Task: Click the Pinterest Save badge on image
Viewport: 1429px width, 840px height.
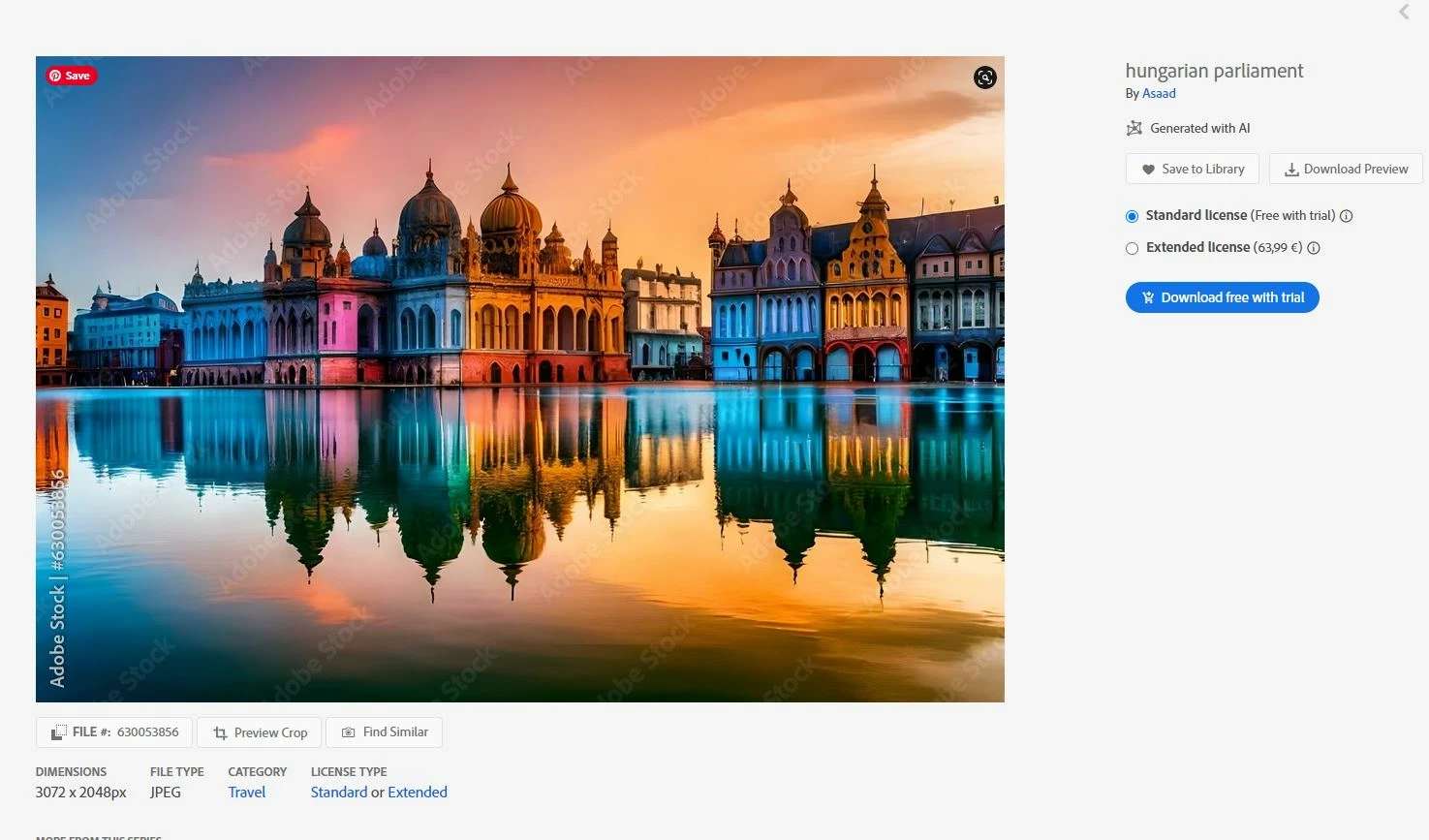Action: [71, 76]
